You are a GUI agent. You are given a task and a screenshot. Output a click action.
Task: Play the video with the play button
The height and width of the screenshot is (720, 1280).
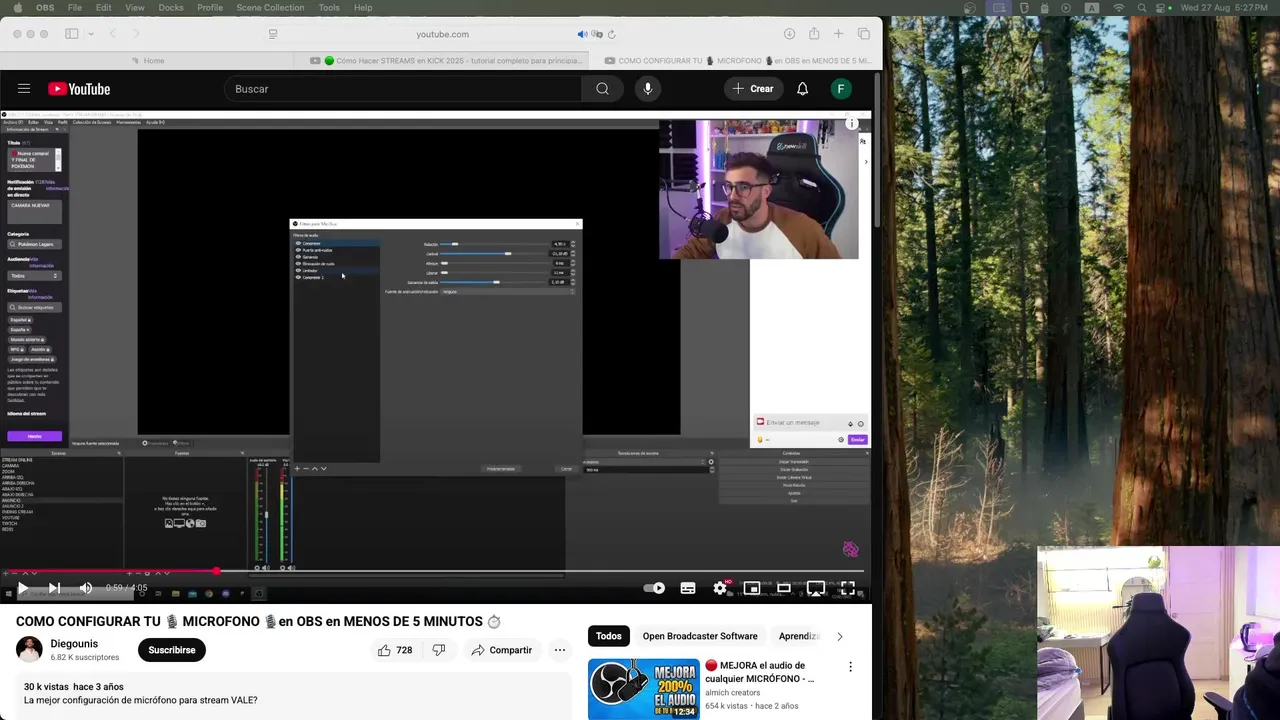point(23,588)
